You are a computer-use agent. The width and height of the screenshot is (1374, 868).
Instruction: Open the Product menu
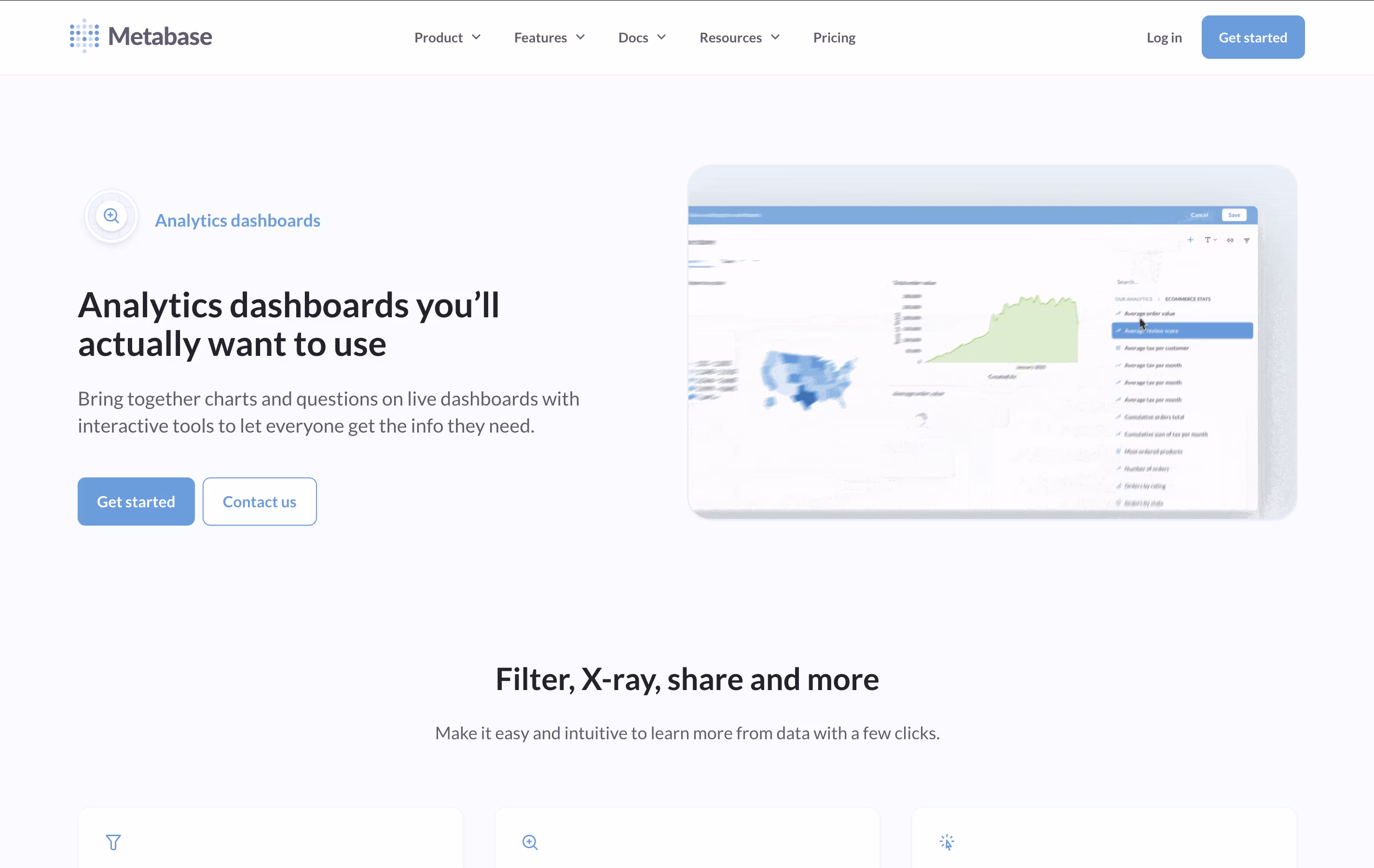[x=438, y=38]
